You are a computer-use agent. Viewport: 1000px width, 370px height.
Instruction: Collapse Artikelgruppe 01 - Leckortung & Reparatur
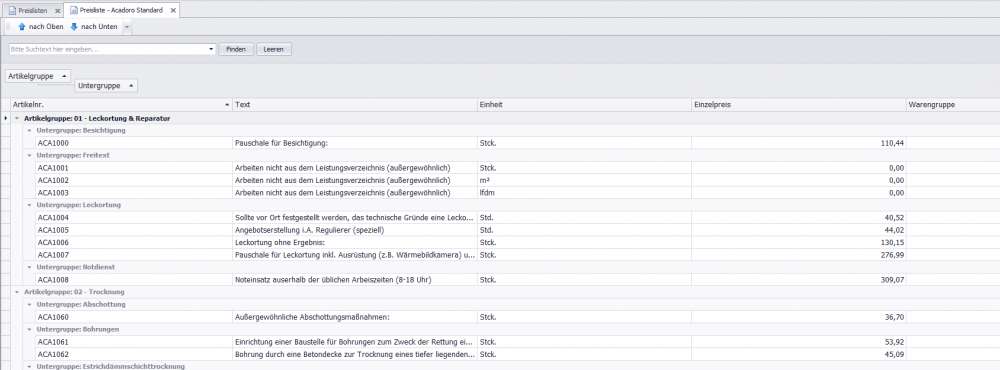click(x=17, y=119)
